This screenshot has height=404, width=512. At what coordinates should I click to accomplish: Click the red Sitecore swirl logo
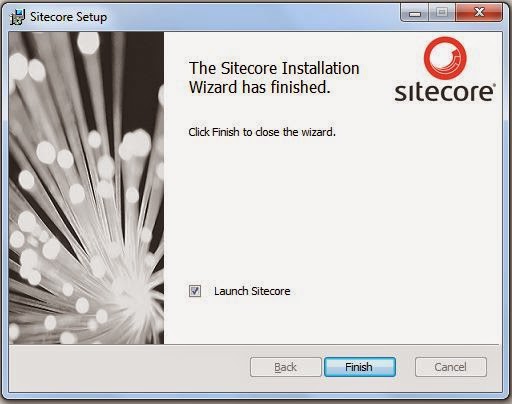445,57
